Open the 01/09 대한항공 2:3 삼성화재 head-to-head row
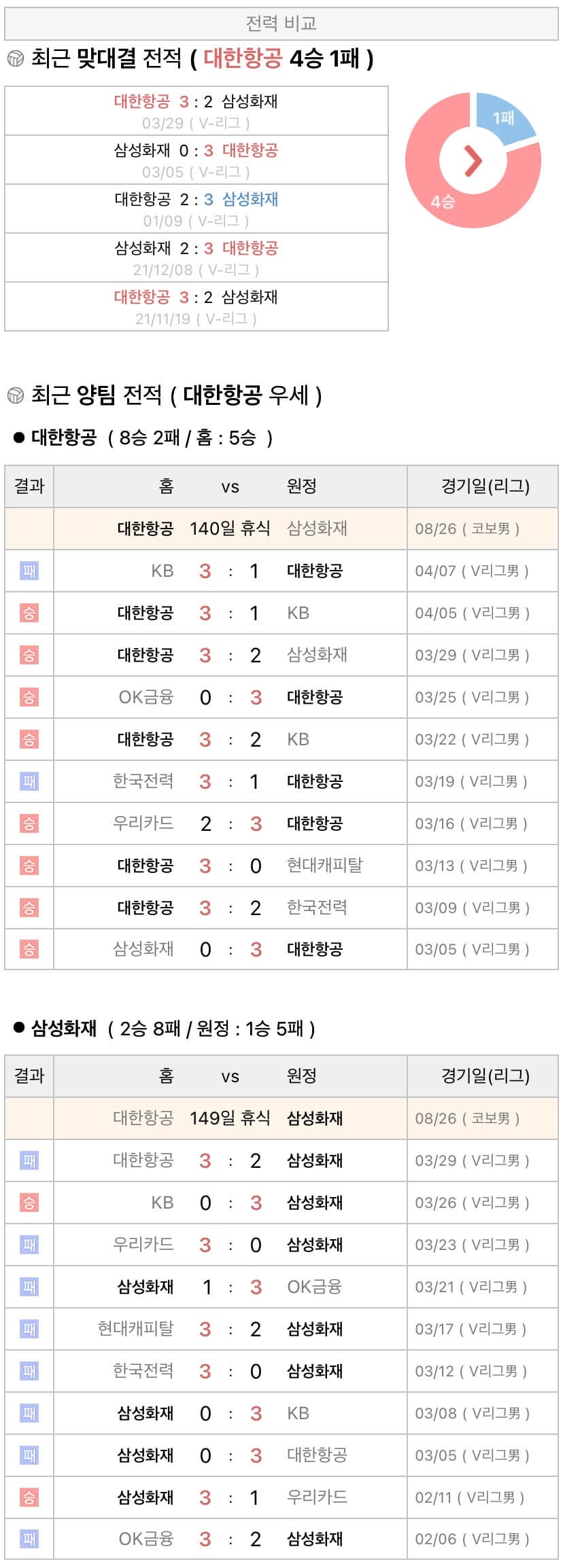The height and width of the screenshot is (1568, 563). [196, 209]
